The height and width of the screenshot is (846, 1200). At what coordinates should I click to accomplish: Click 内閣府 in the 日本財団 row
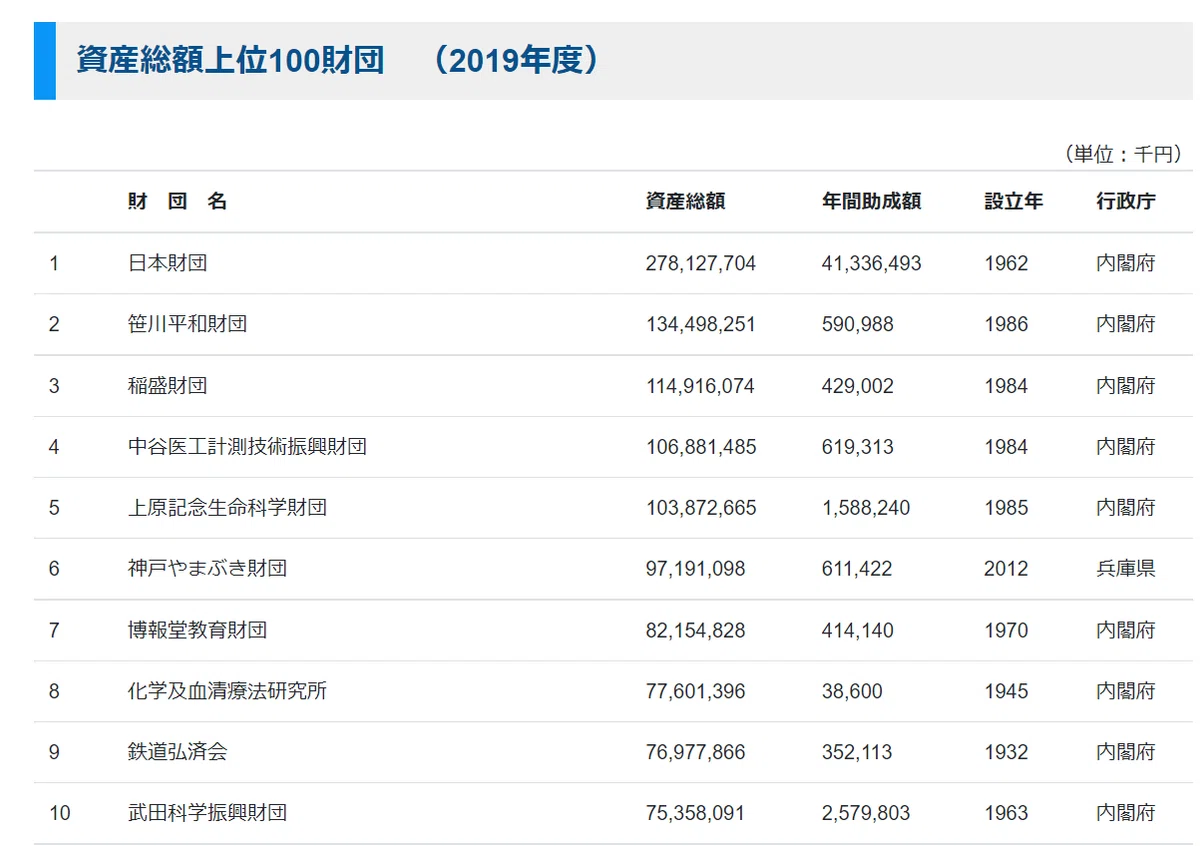1125,263
